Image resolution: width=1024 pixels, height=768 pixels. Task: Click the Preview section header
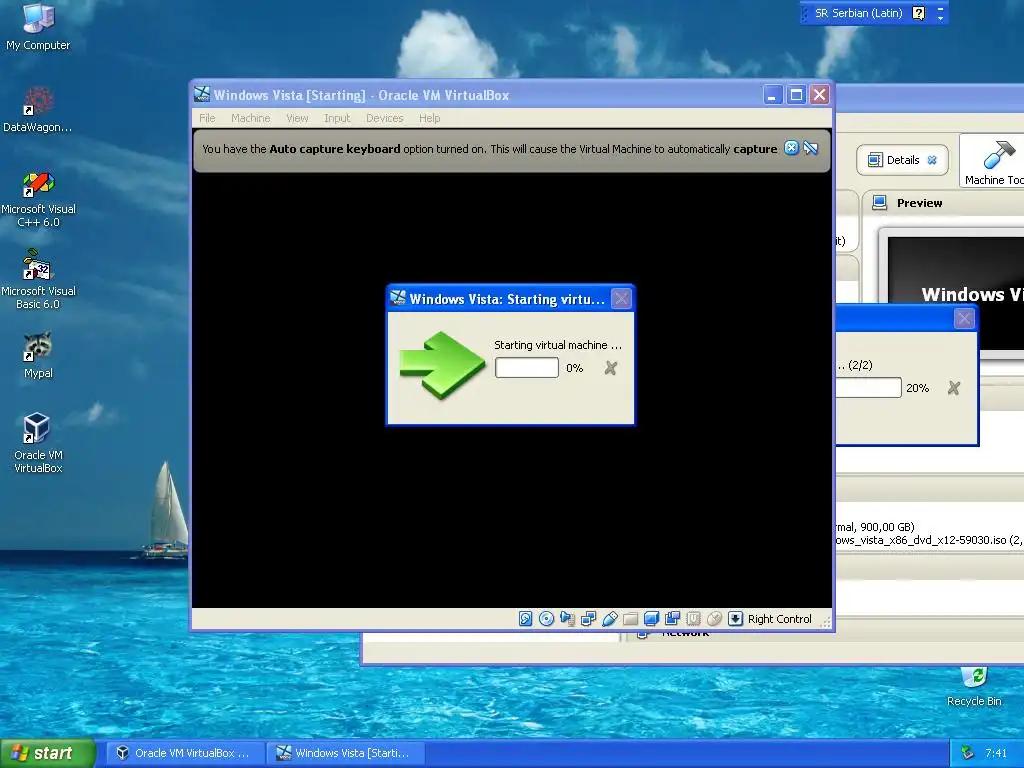[x=944, y=203]
